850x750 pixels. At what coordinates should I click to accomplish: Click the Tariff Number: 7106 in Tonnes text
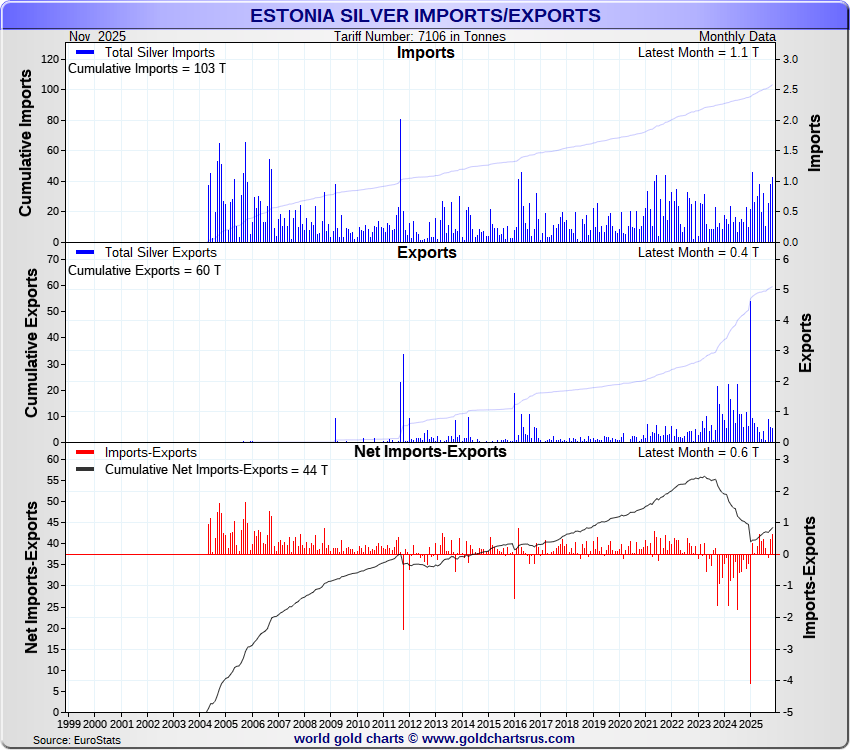(x=420, y=36)
